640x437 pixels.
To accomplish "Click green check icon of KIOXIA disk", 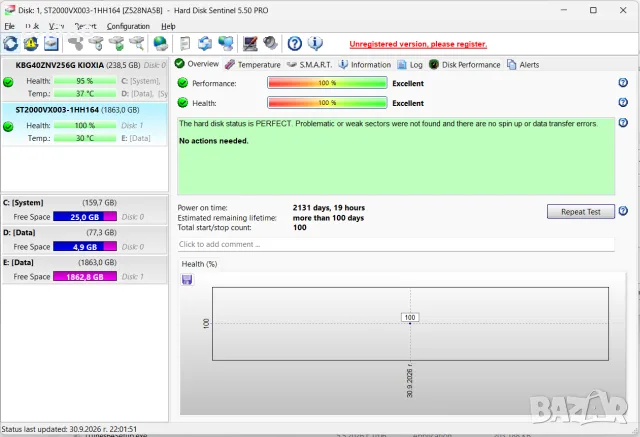I will point(8,82).
